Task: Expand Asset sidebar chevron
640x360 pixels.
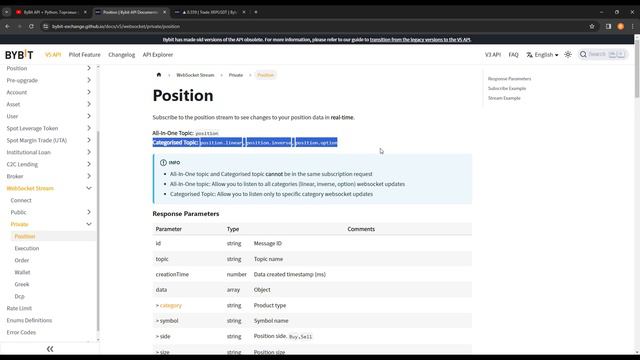Action: (x=89, y=104)
